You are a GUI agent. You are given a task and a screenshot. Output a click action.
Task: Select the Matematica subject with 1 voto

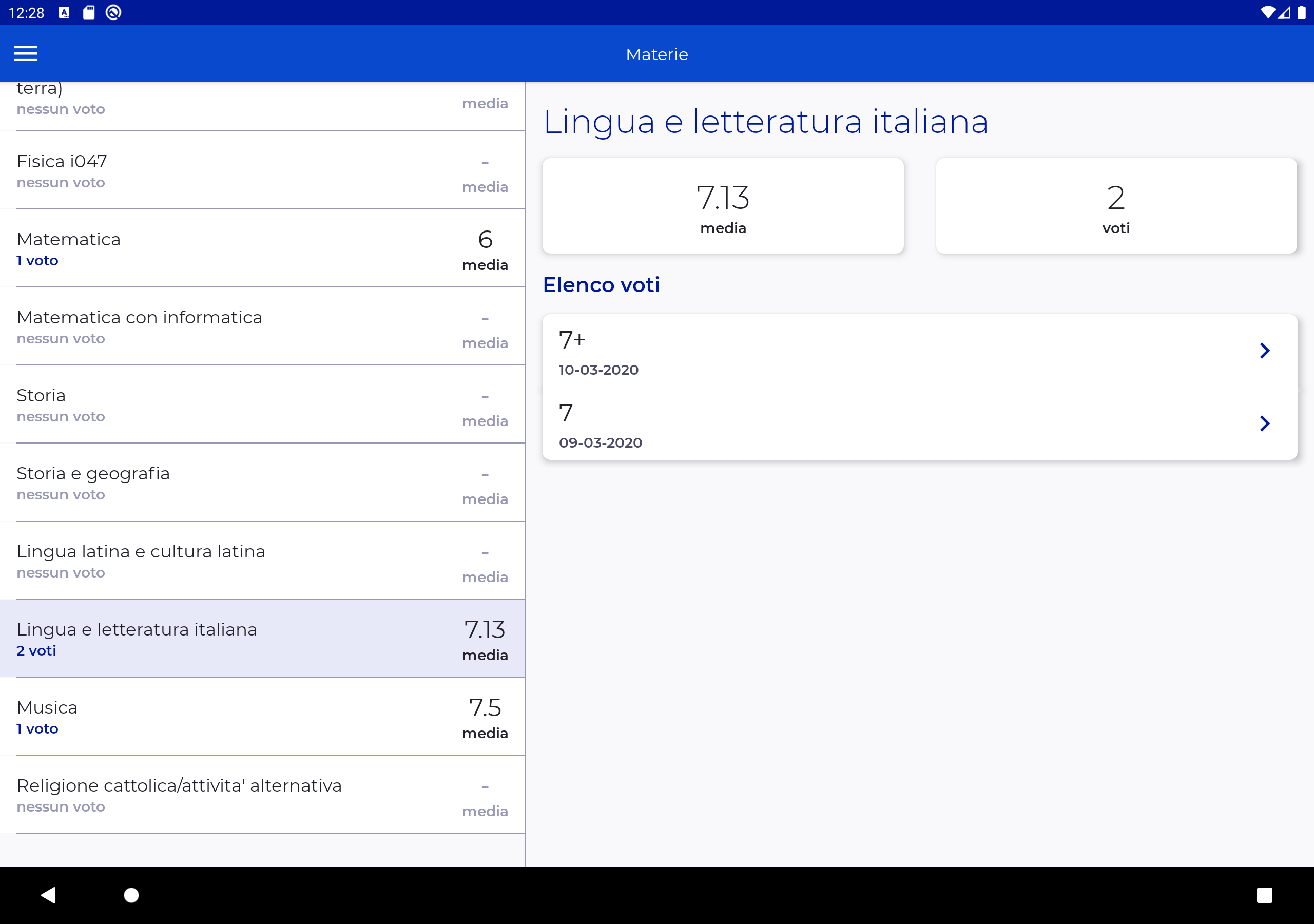(263, 248)
